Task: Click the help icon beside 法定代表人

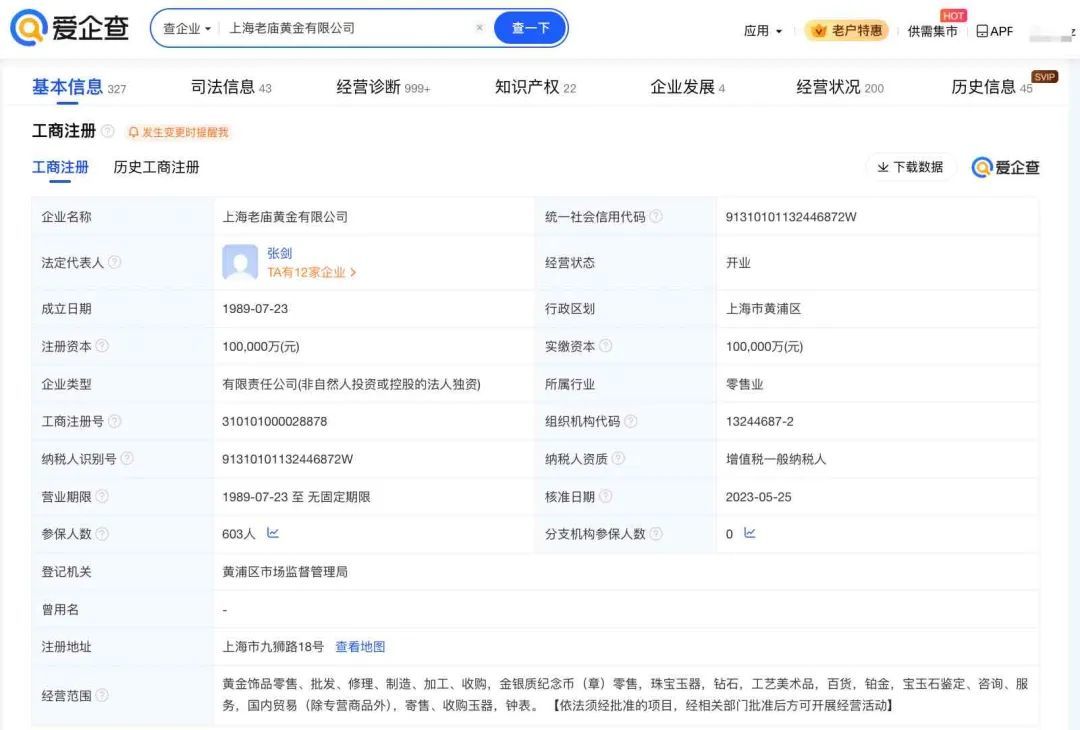Action: coord(114,262)
